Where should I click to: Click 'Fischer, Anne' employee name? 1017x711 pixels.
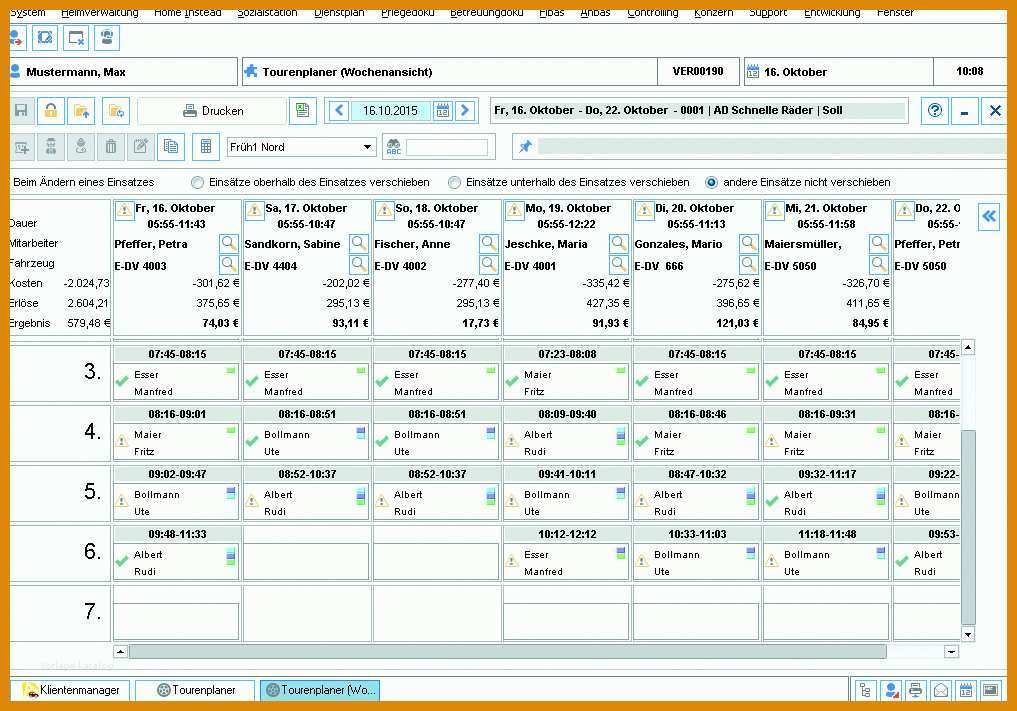click(x=412, y=245)
